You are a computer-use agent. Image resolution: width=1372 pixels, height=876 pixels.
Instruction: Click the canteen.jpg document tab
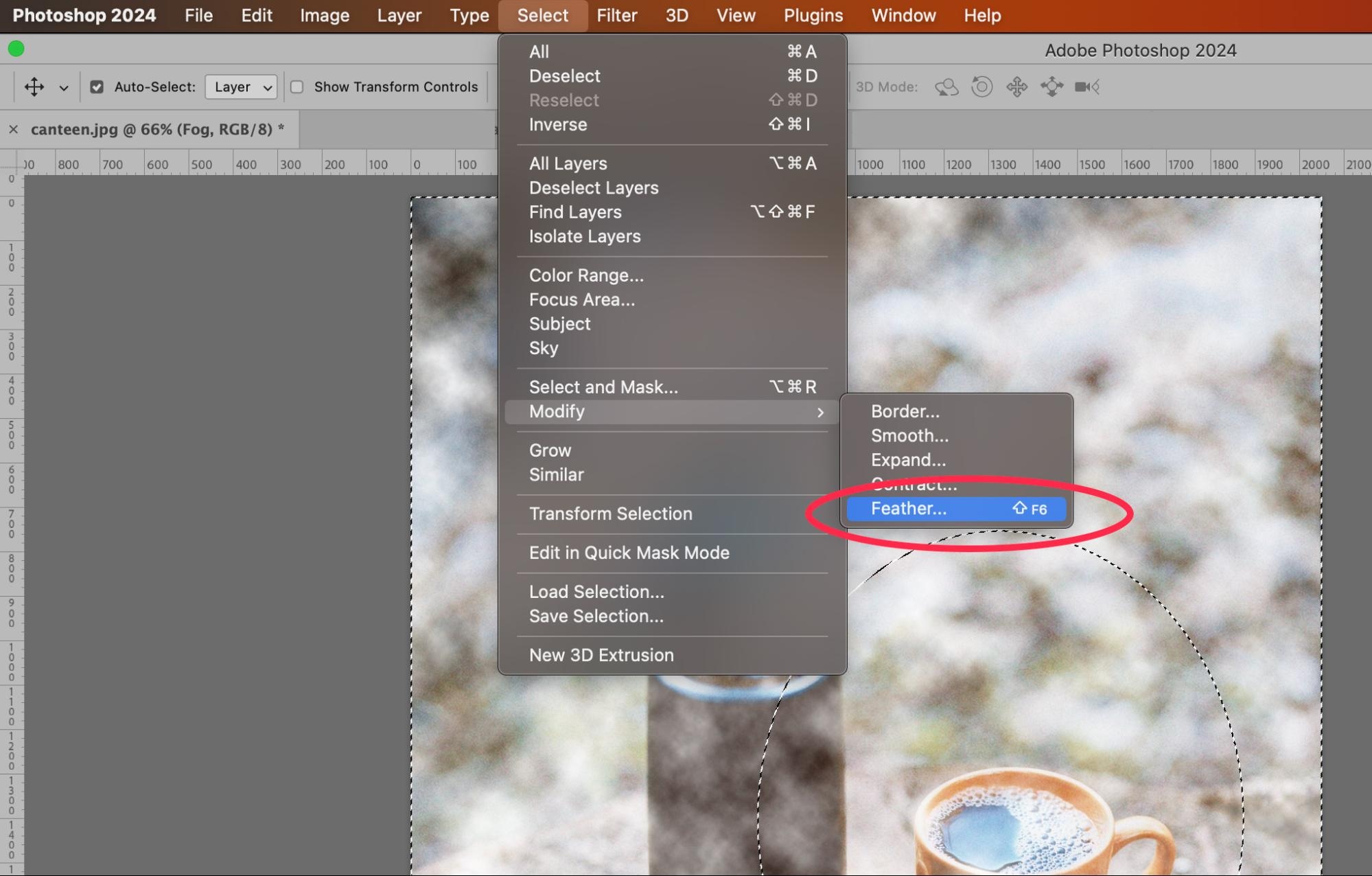[x=157, y=129]
